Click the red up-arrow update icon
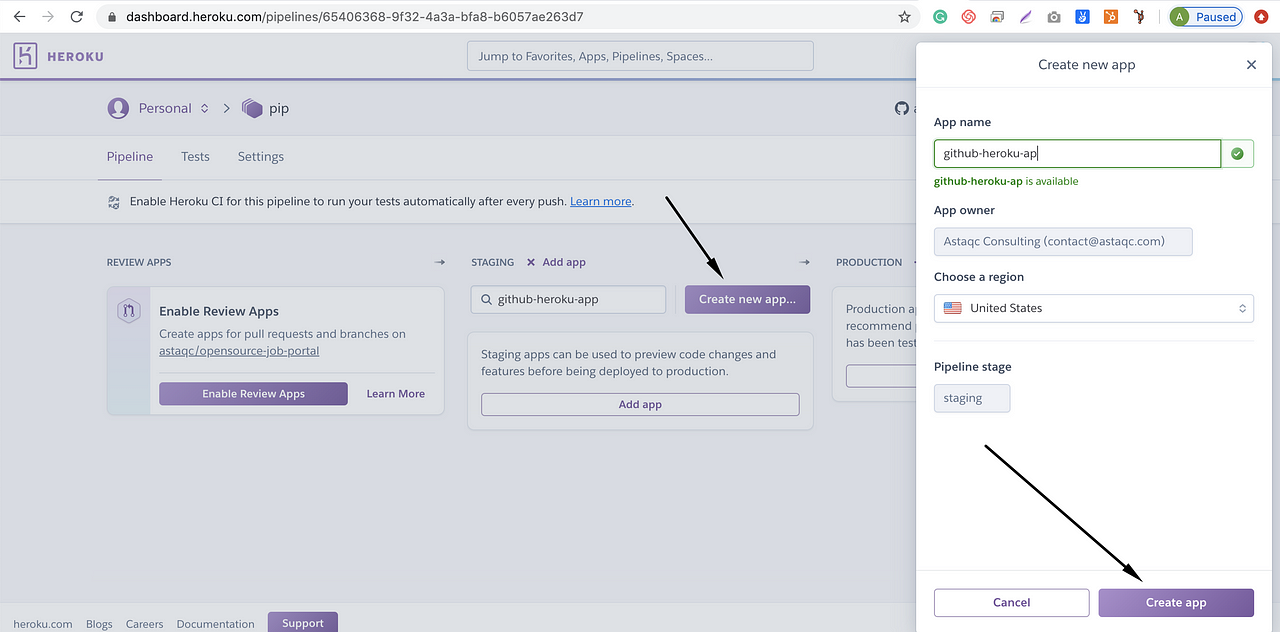 tap(1262, 17)
